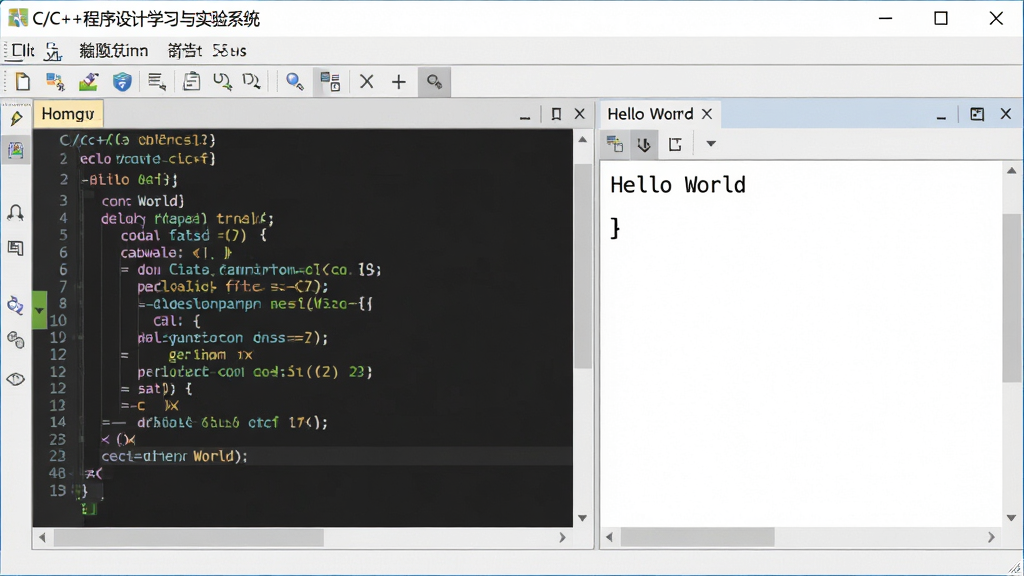Click editor vertical scrollbar down arrow
This screenshot has height=576, width=1024.
tap(583, 518)
